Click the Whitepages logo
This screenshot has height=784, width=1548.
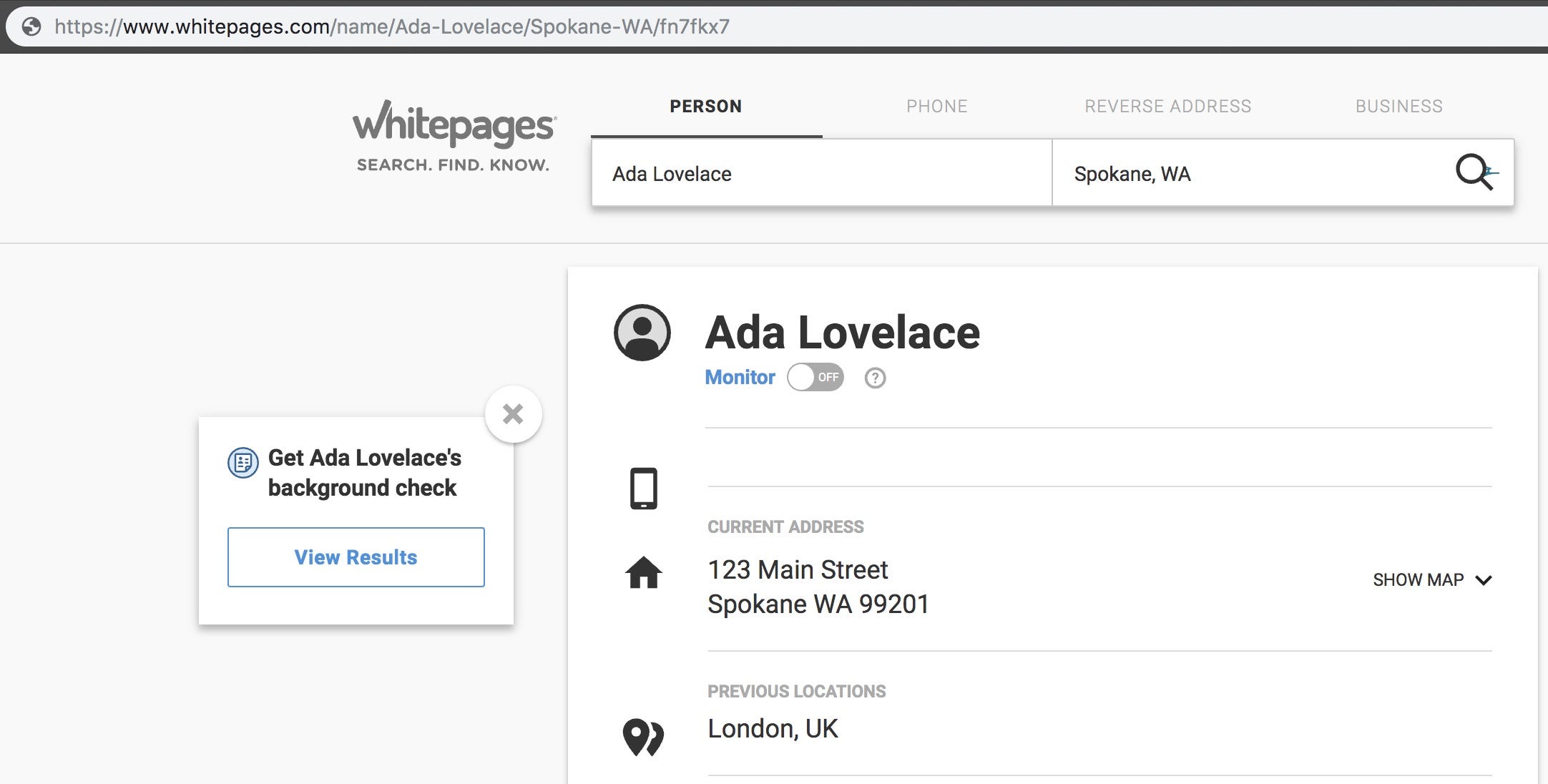tap(454, 123)
